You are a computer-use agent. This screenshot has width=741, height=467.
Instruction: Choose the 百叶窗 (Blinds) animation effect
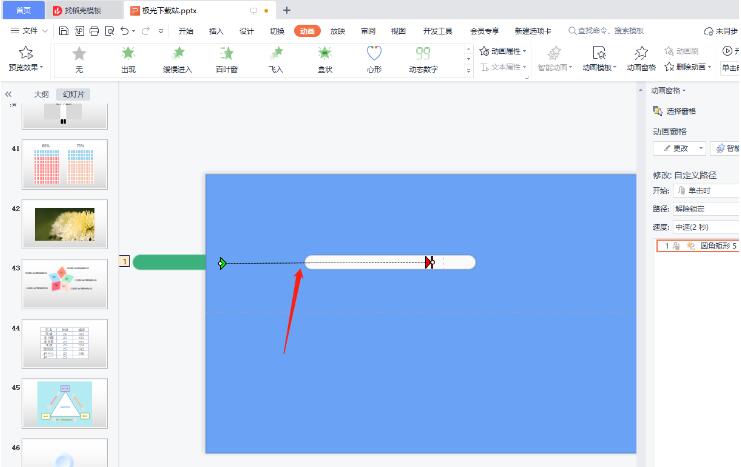click(x=227, y=59)
